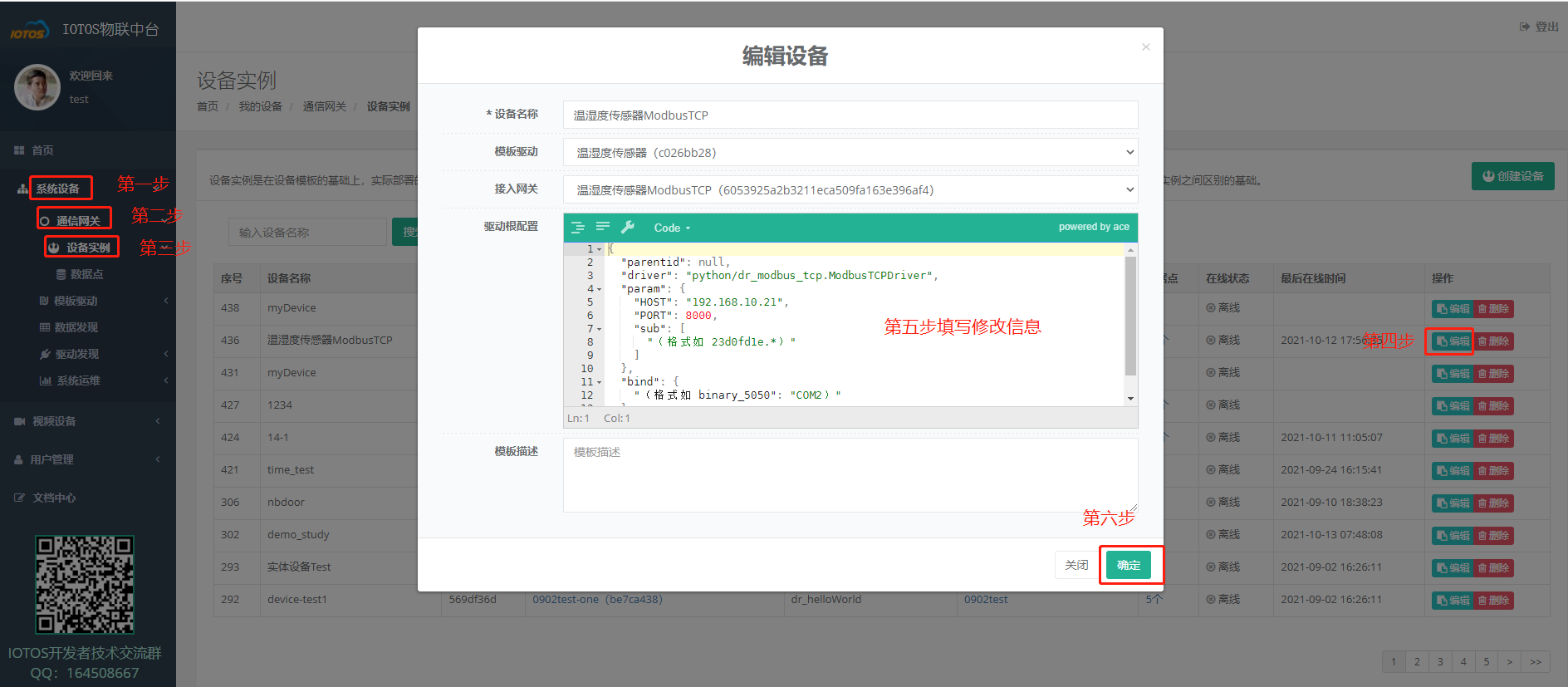Click the user icon for 用户管理
Viewport: 1568px width, 687px height.
pyautogui.click(x=18, y=459)
